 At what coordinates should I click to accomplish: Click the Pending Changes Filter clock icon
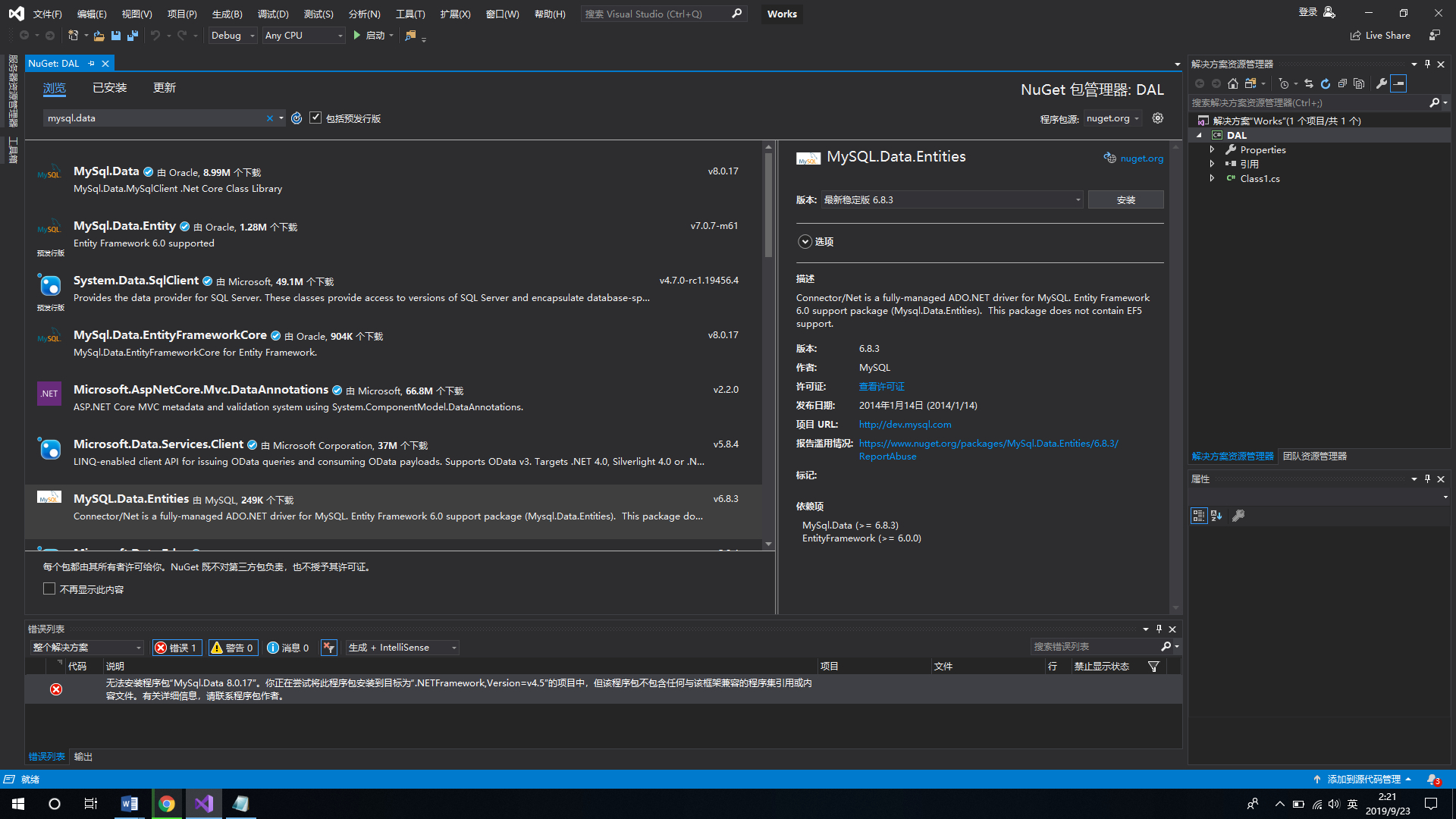point(1283,83)
